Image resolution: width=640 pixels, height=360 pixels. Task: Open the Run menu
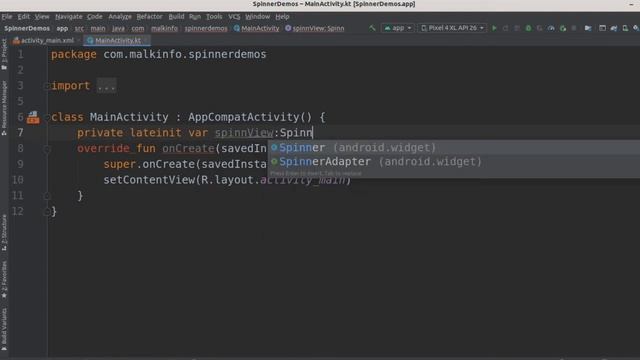pos(195,17)
